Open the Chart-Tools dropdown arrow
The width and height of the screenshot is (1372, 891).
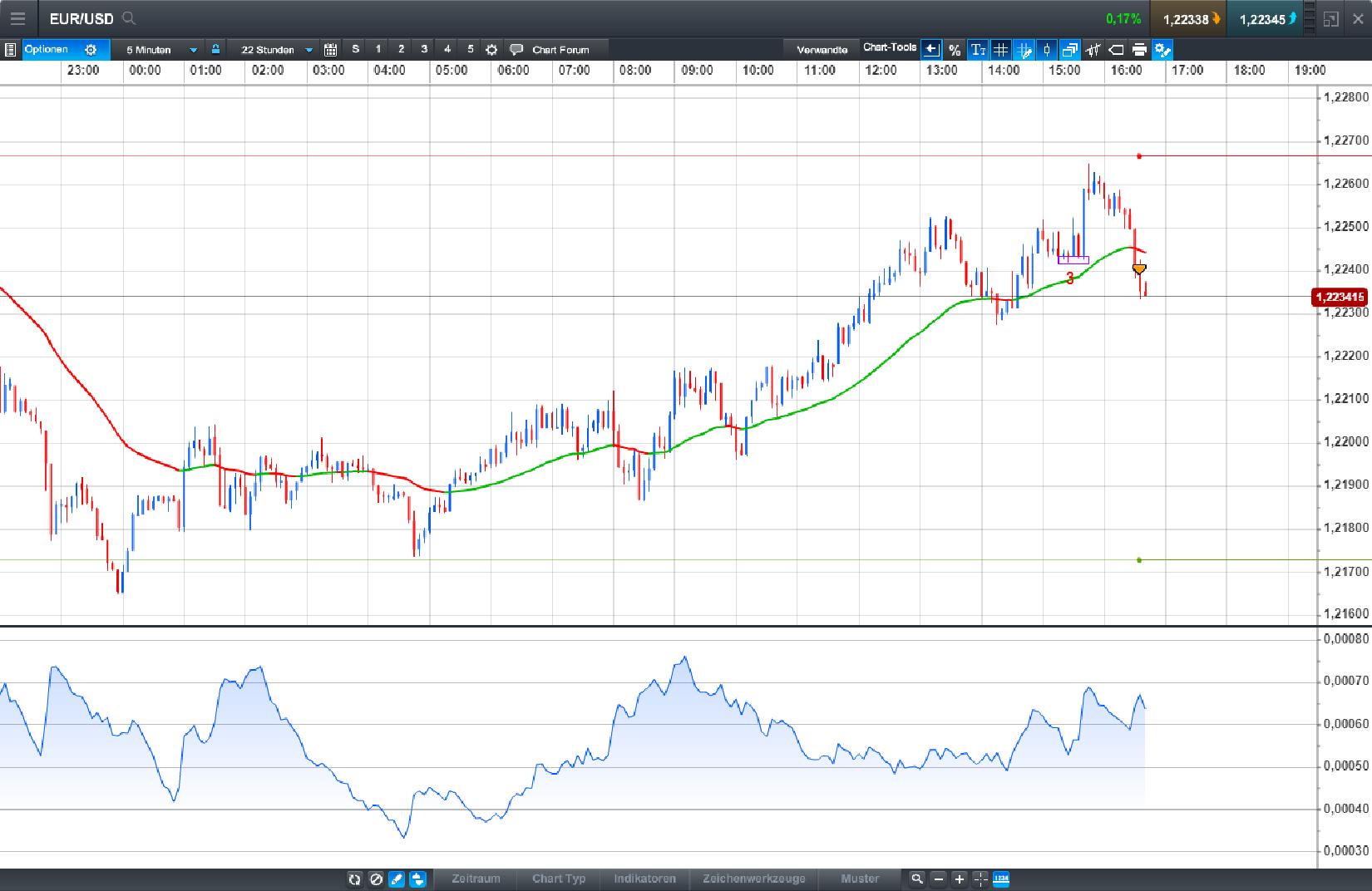(x=931, y=48)
